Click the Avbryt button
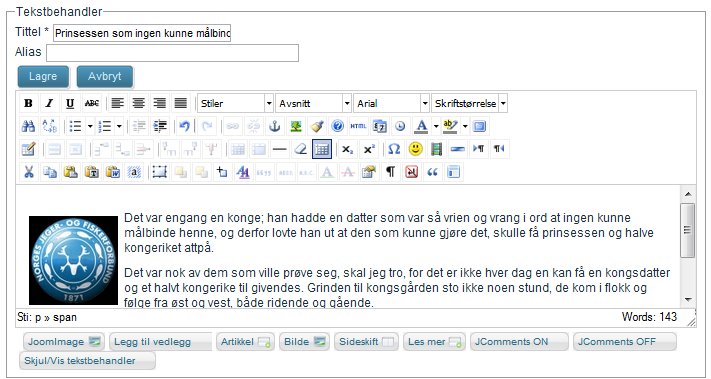 105,76
